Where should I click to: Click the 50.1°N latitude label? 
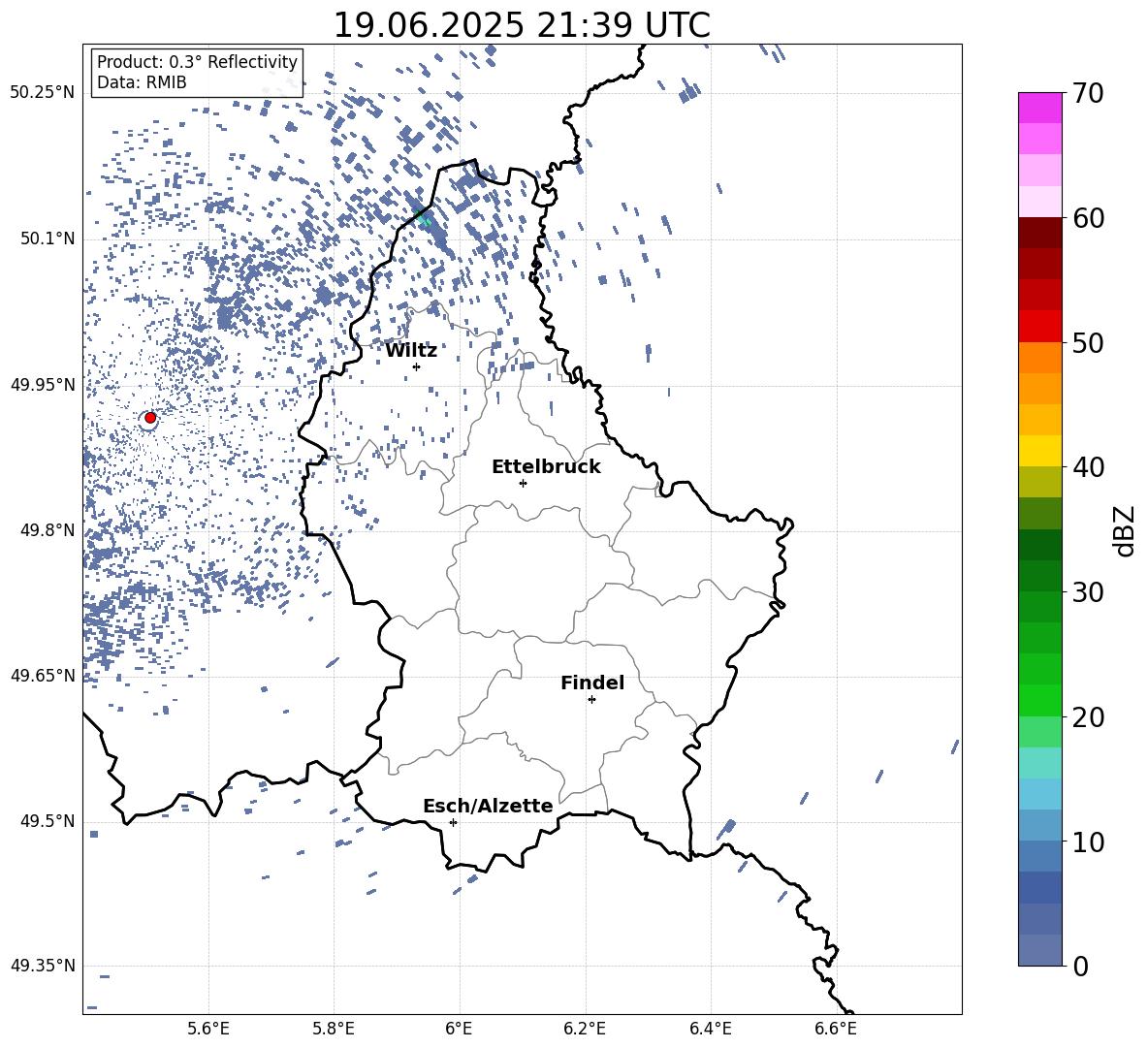(x=47, y=239)
